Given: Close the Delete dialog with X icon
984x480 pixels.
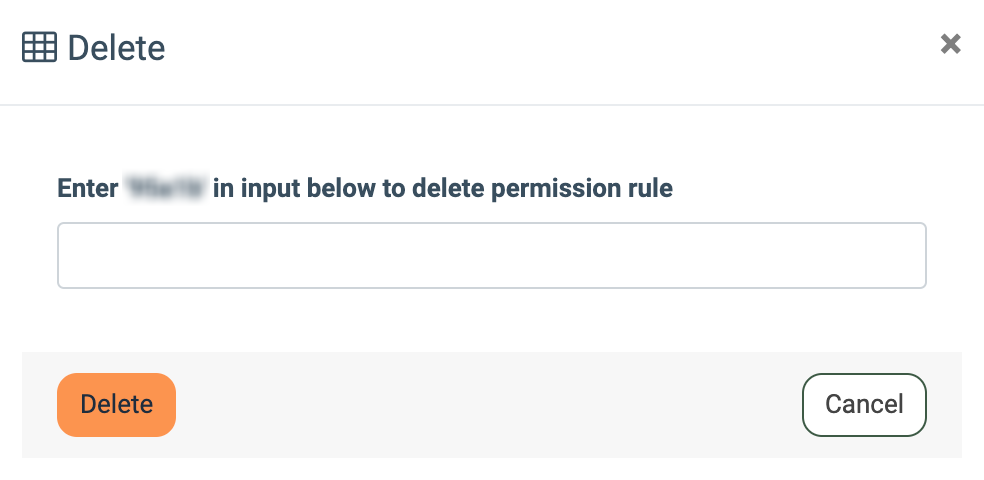Looking at the screenshot, I should tap(950, 44).
